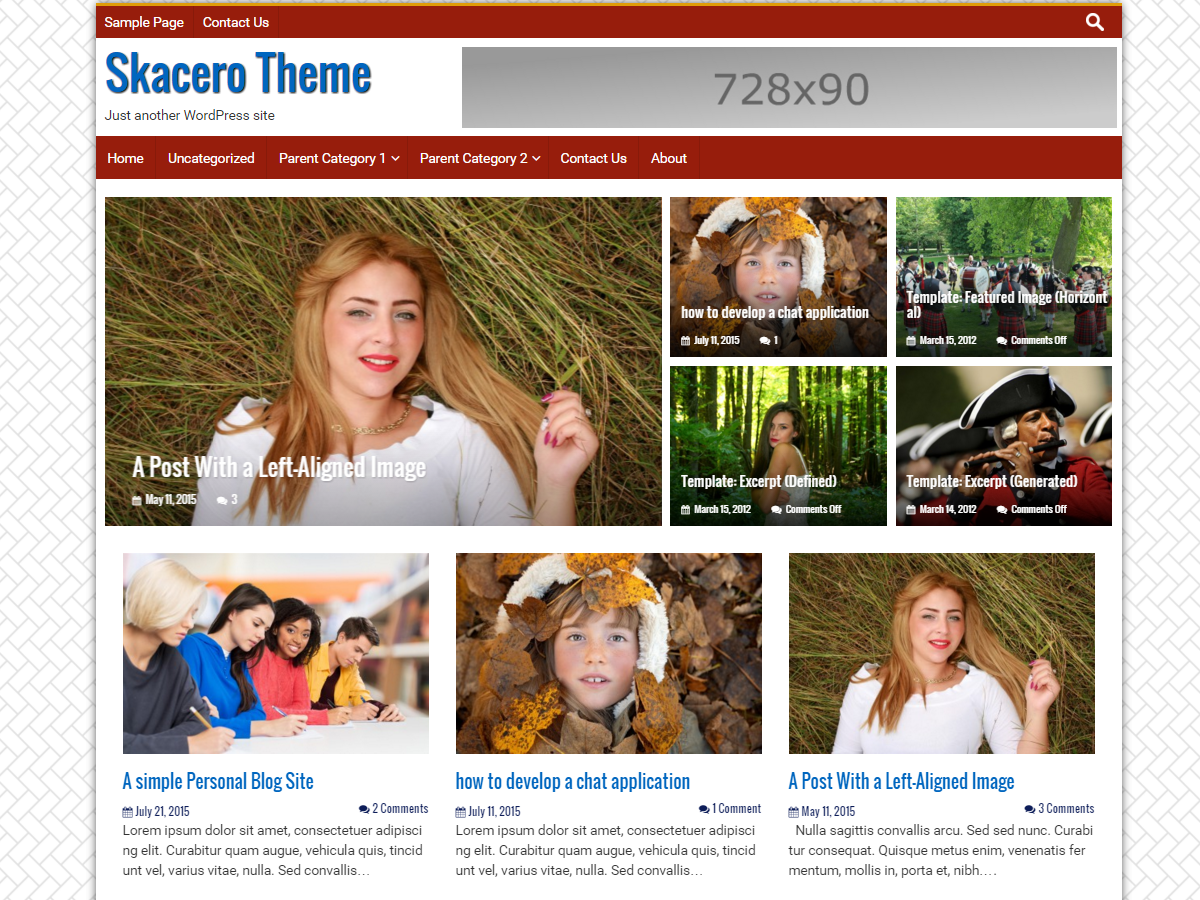Open the search magnifier icon
This screenshot has height=900, width=1200.
click(x=1094, y=22)
